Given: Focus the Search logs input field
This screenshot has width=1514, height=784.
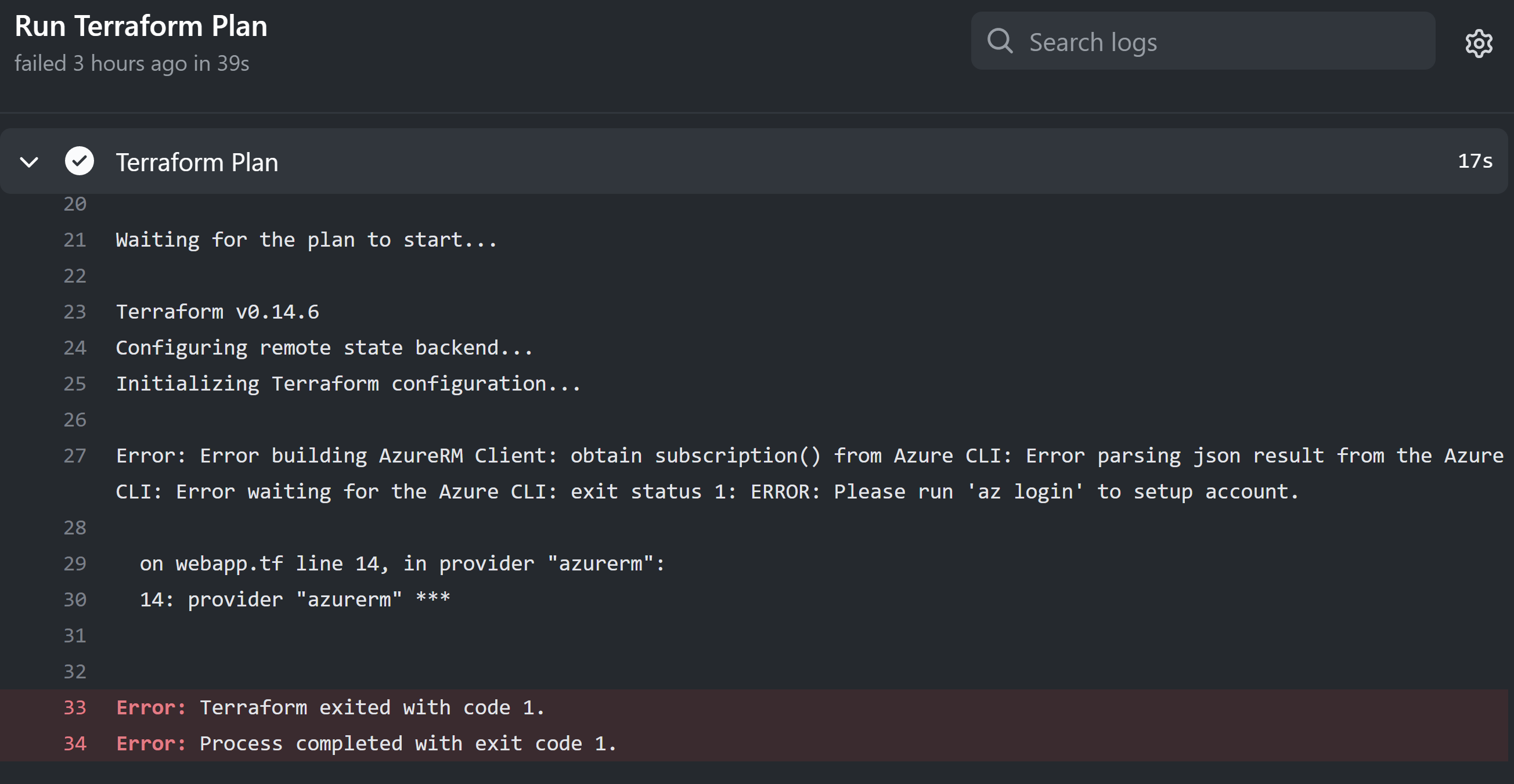Looking at the screenshot, I should click(1203, 41).
